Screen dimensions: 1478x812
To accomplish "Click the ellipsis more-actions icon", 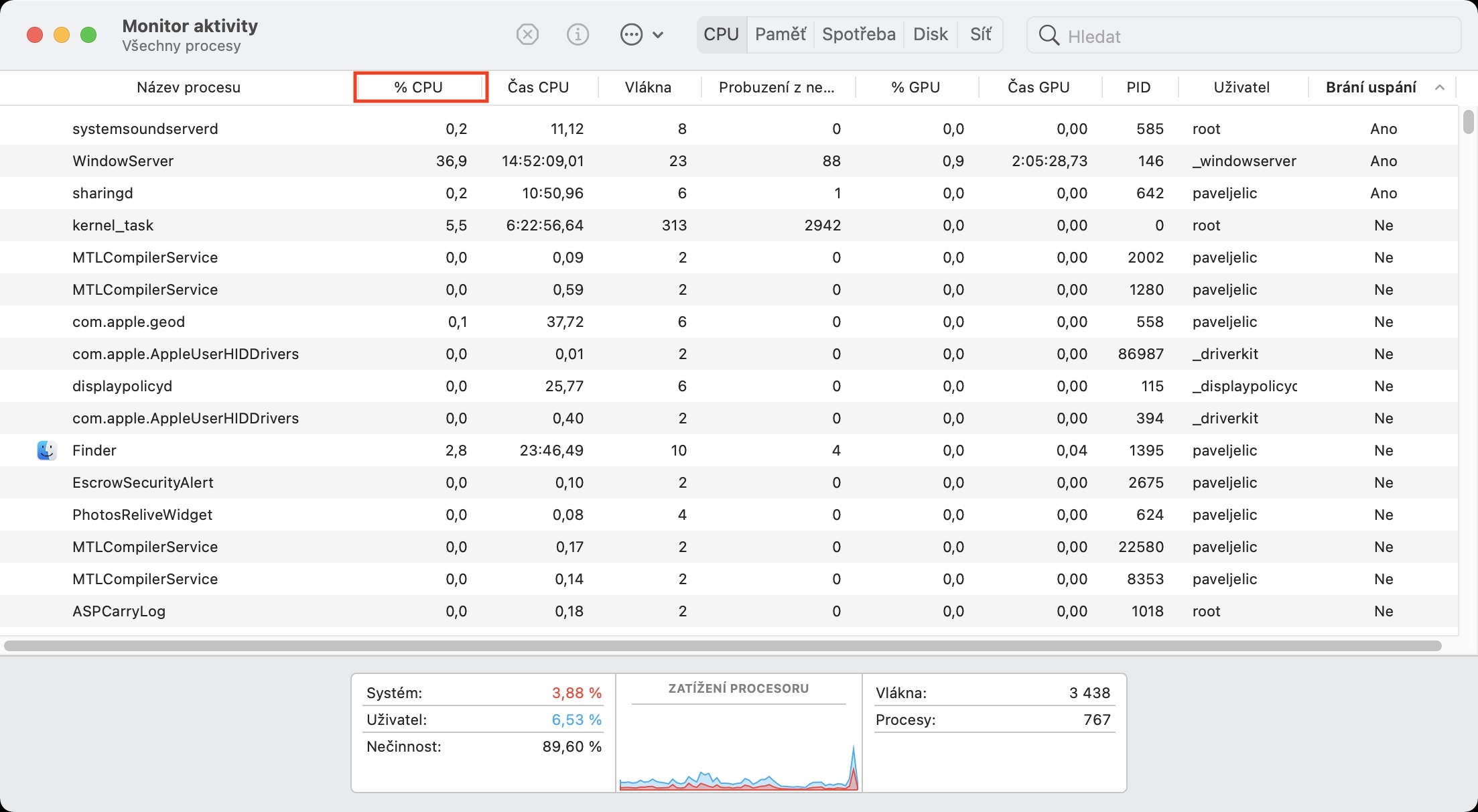I will [x=631, y=34].
